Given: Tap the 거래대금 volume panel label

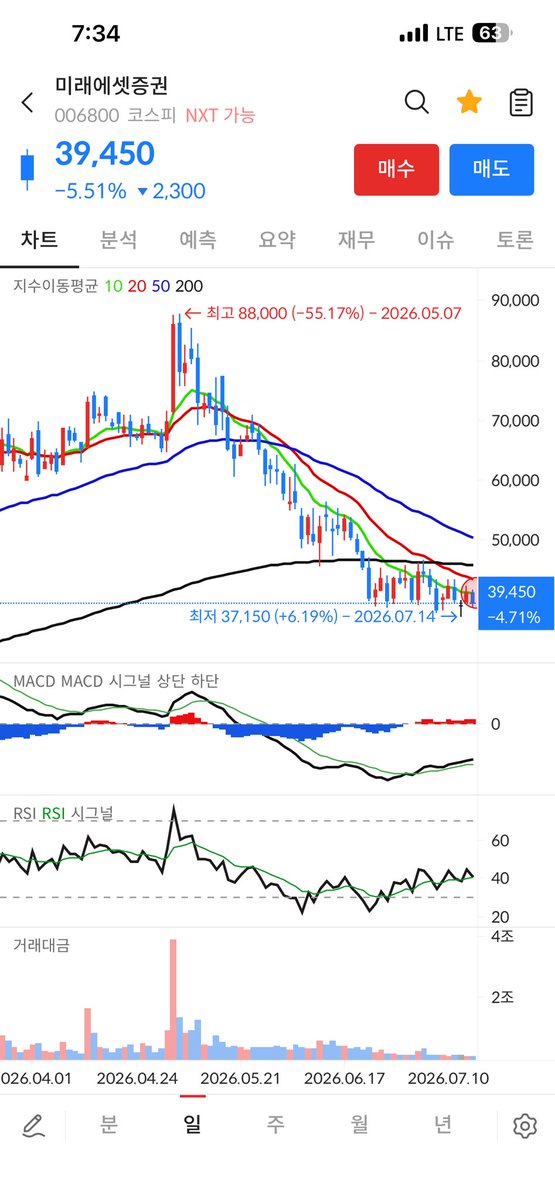Looking at the screenshot, I should [42, 943].
